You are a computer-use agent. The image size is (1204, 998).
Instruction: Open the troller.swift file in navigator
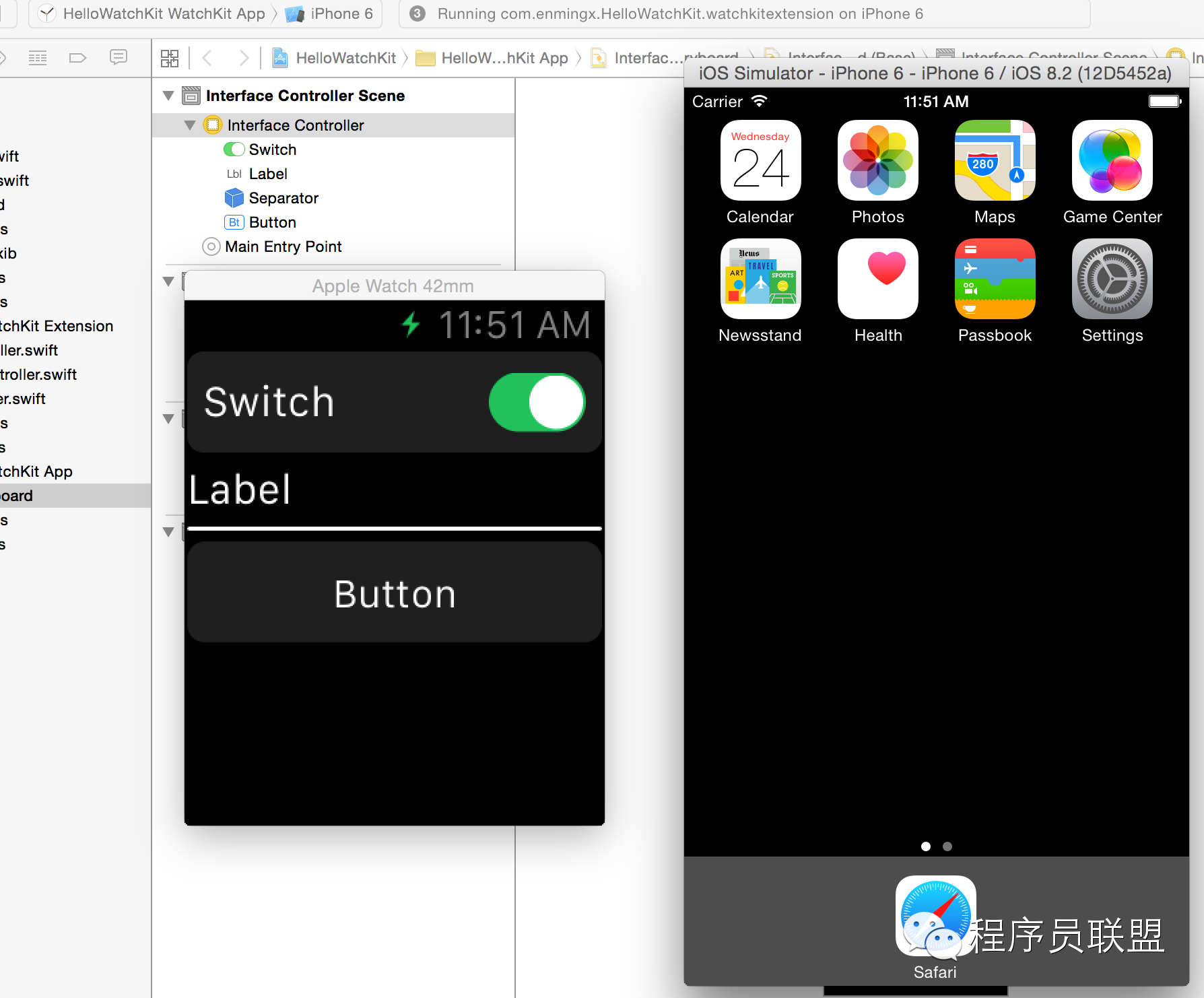(x=38, y=374)
